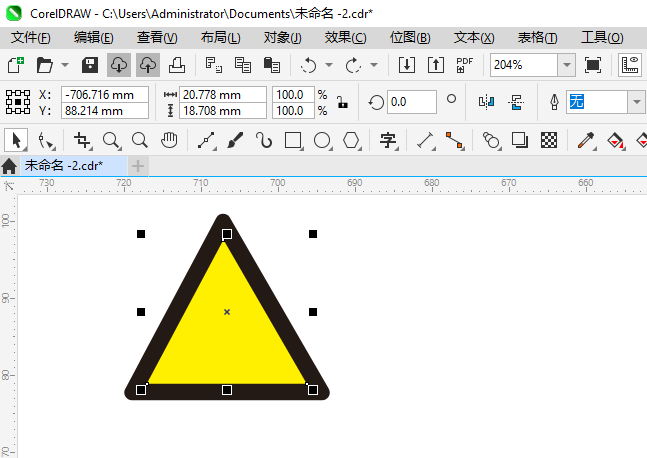Select the Text tool

pyautogui.click(x=388, y=140)
